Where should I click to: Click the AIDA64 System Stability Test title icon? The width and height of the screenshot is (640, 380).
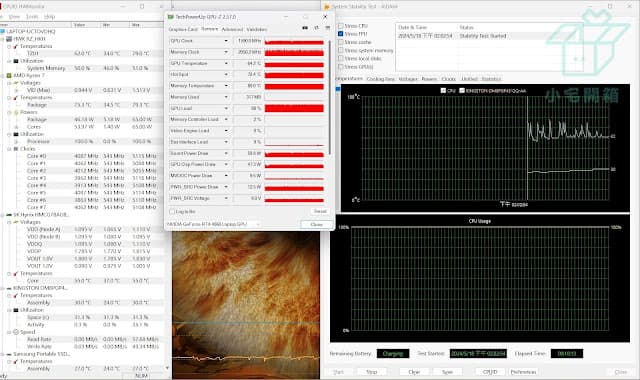click(x=327, y=7)
